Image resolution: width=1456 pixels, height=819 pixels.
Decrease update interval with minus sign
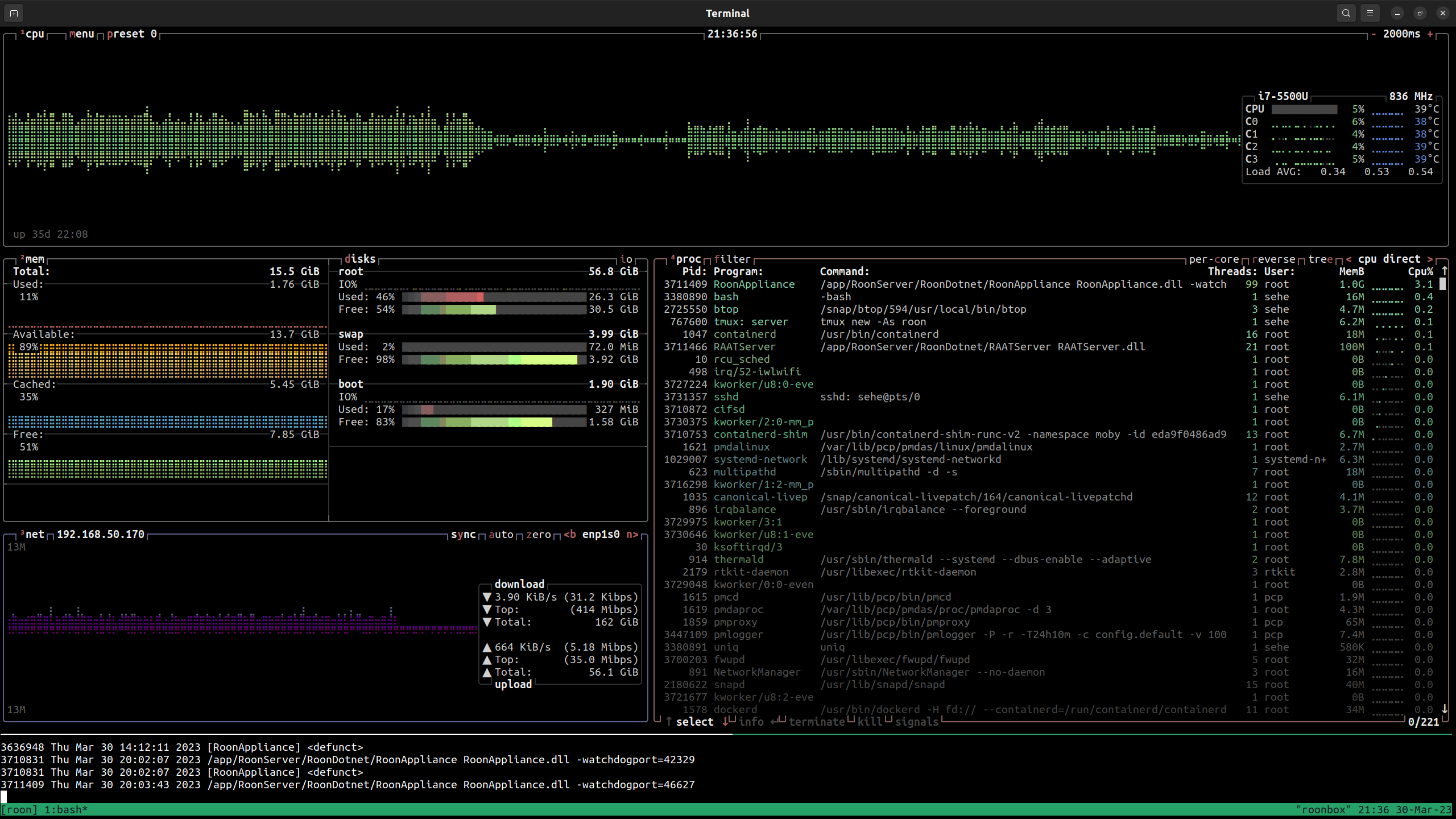click(x=1374, y=34)
